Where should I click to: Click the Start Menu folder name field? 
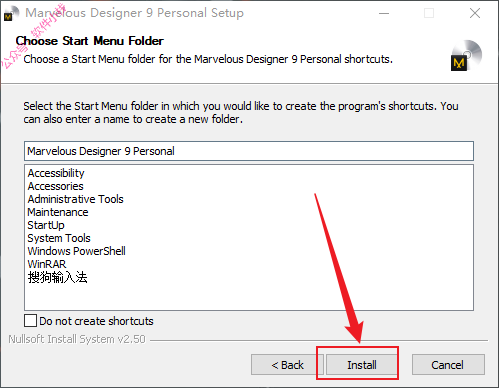pos(249,151)
